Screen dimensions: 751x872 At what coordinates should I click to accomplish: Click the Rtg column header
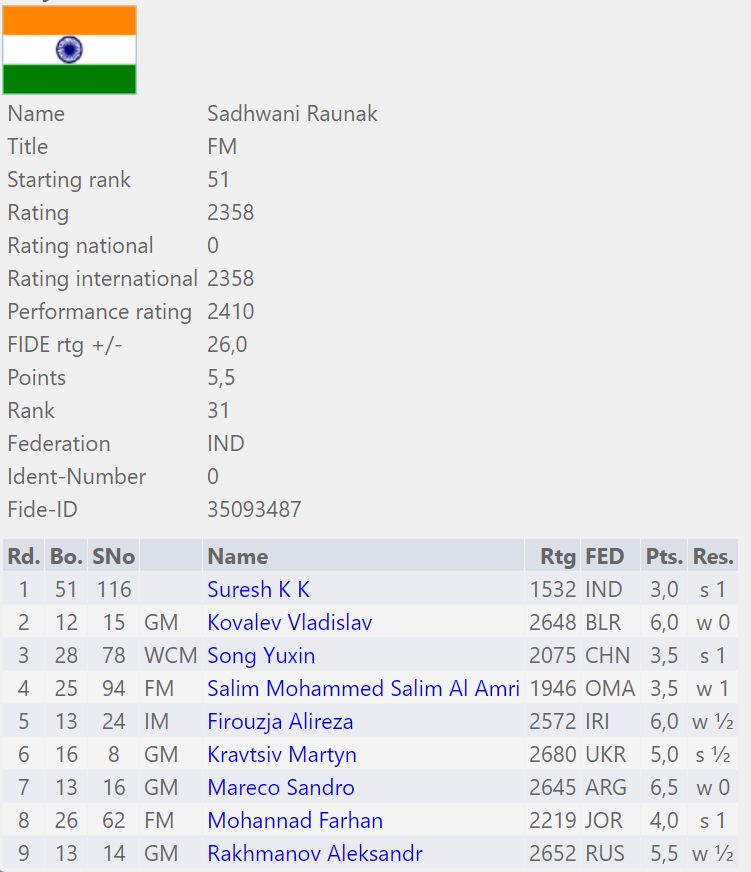tap(558, 556)
